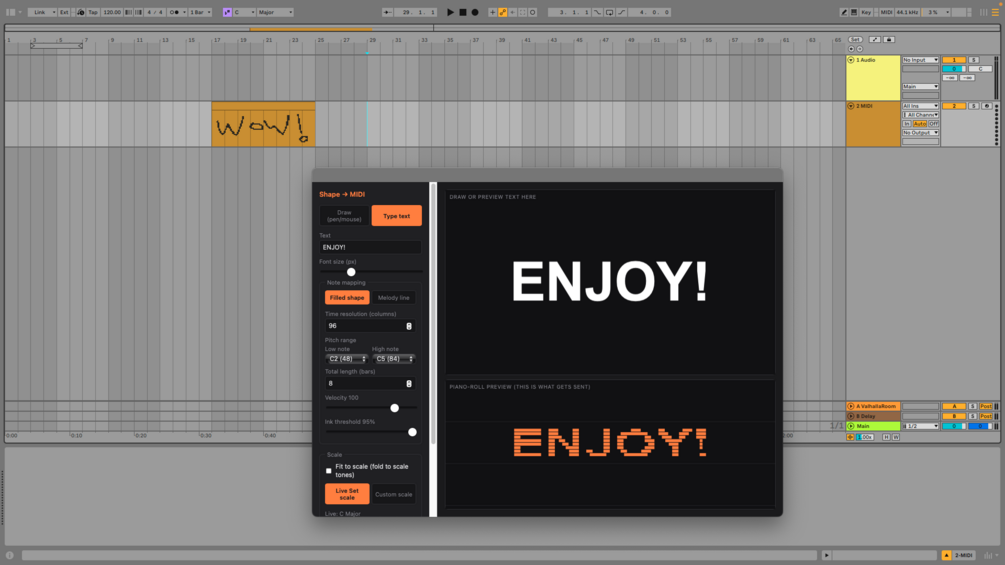Click the MIDI Arrangement Overdub plus icon
The width and height of the screenshot is (1005, 565).
pos(492,12)
